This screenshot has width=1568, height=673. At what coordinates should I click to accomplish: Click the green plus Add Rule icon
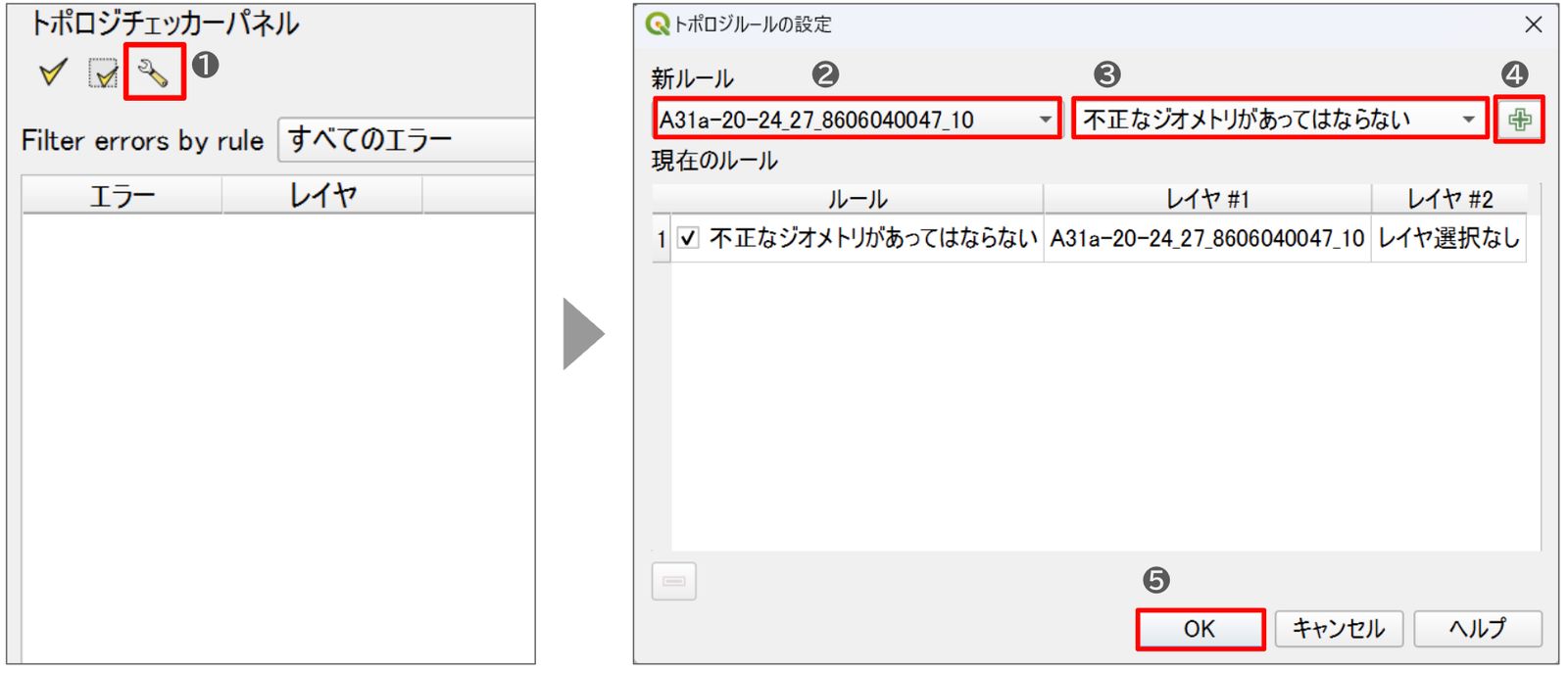click(x=1519, y=120)
